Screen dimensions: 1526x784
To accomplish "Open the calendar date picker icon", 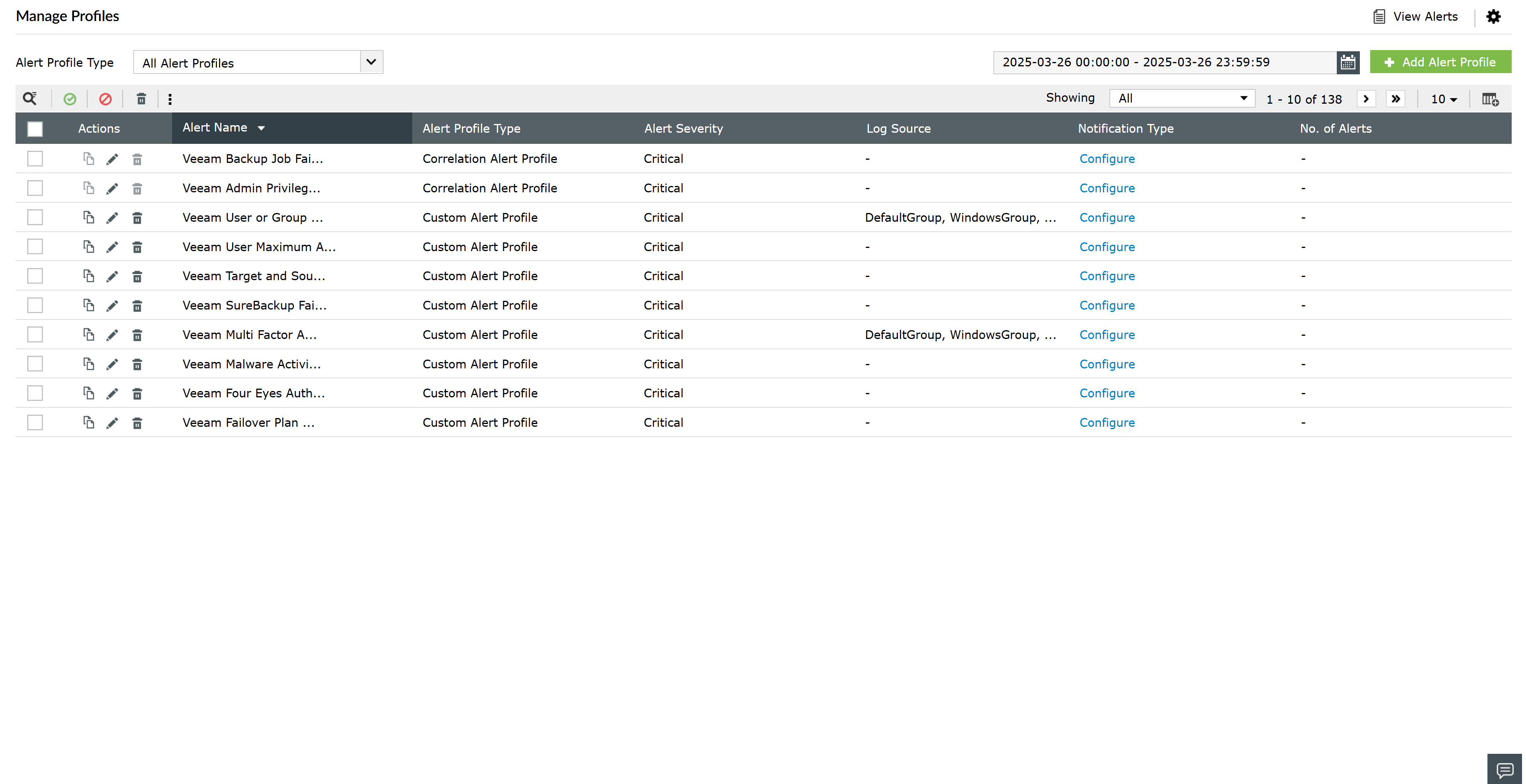I will coord(1348,62).
